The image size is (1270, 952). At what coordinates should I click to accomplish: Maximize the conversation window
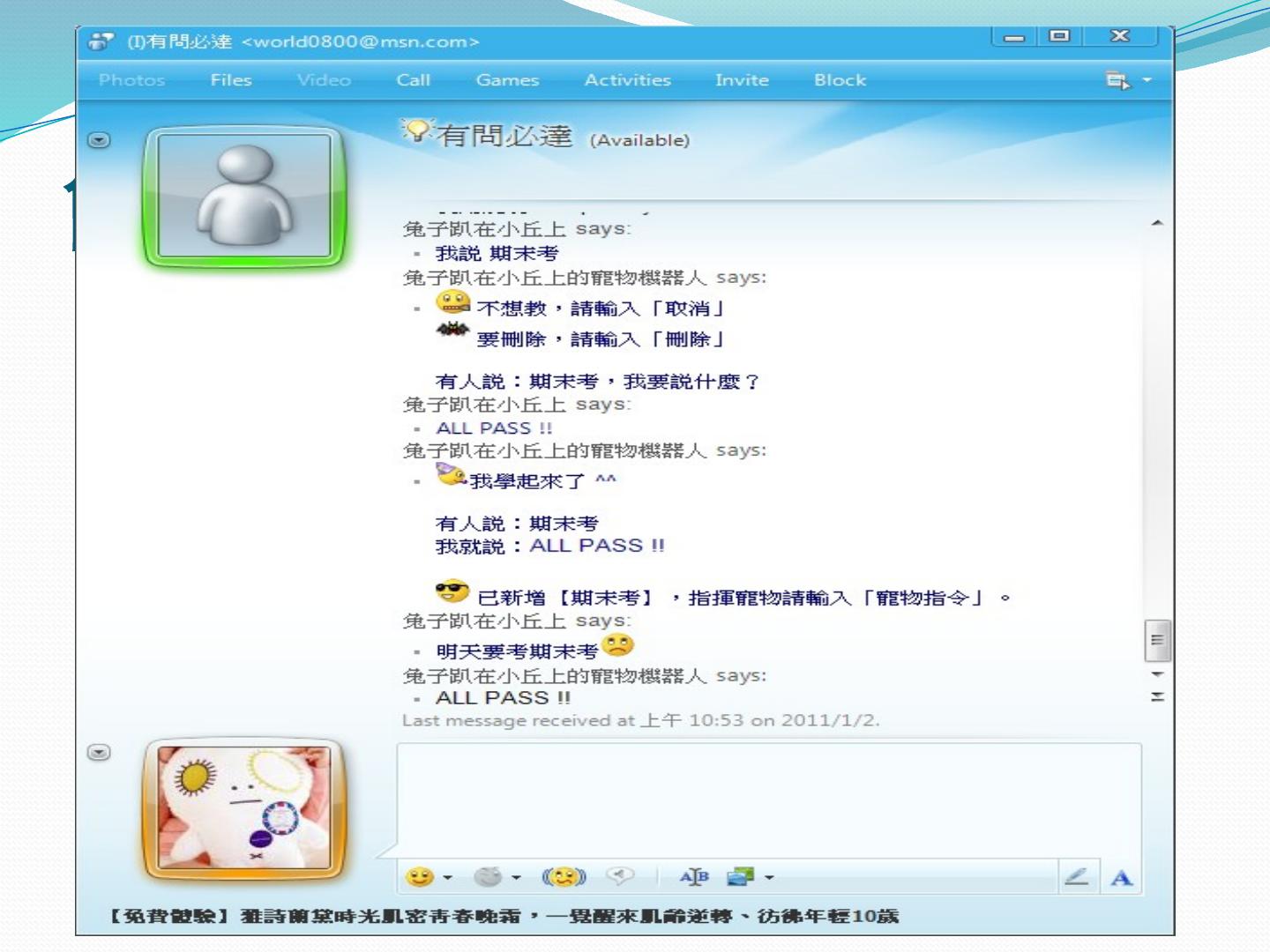1058,36
